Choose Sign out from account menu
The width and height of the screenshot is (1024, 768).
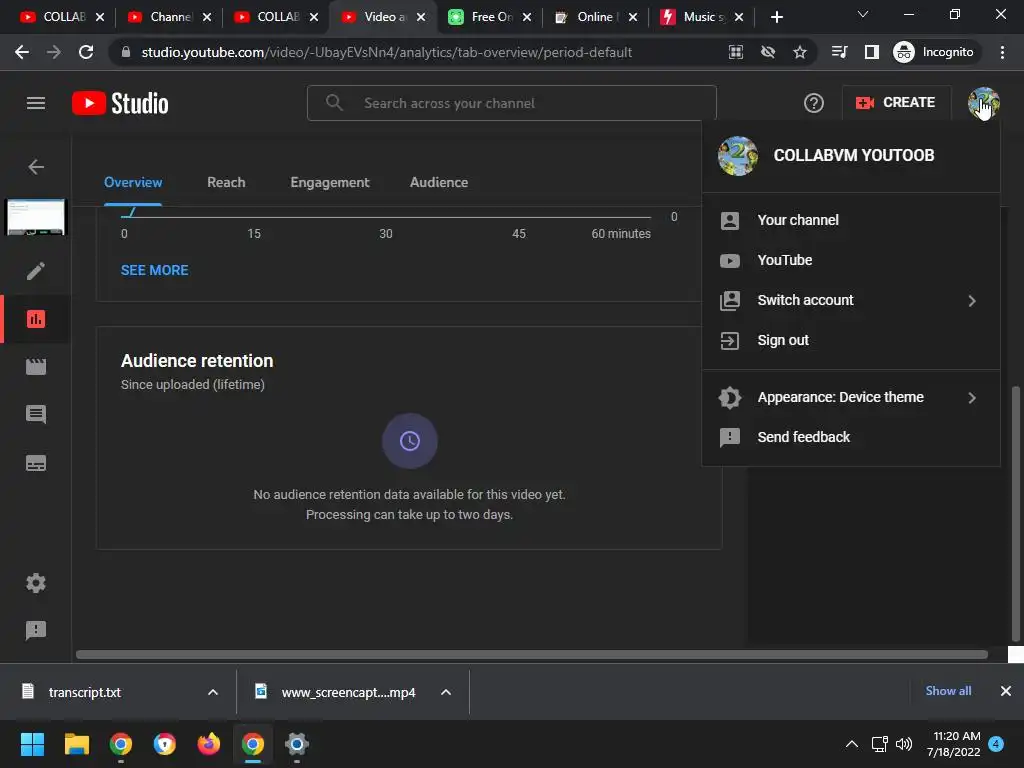pyautogui.click(x=851, y=340)
